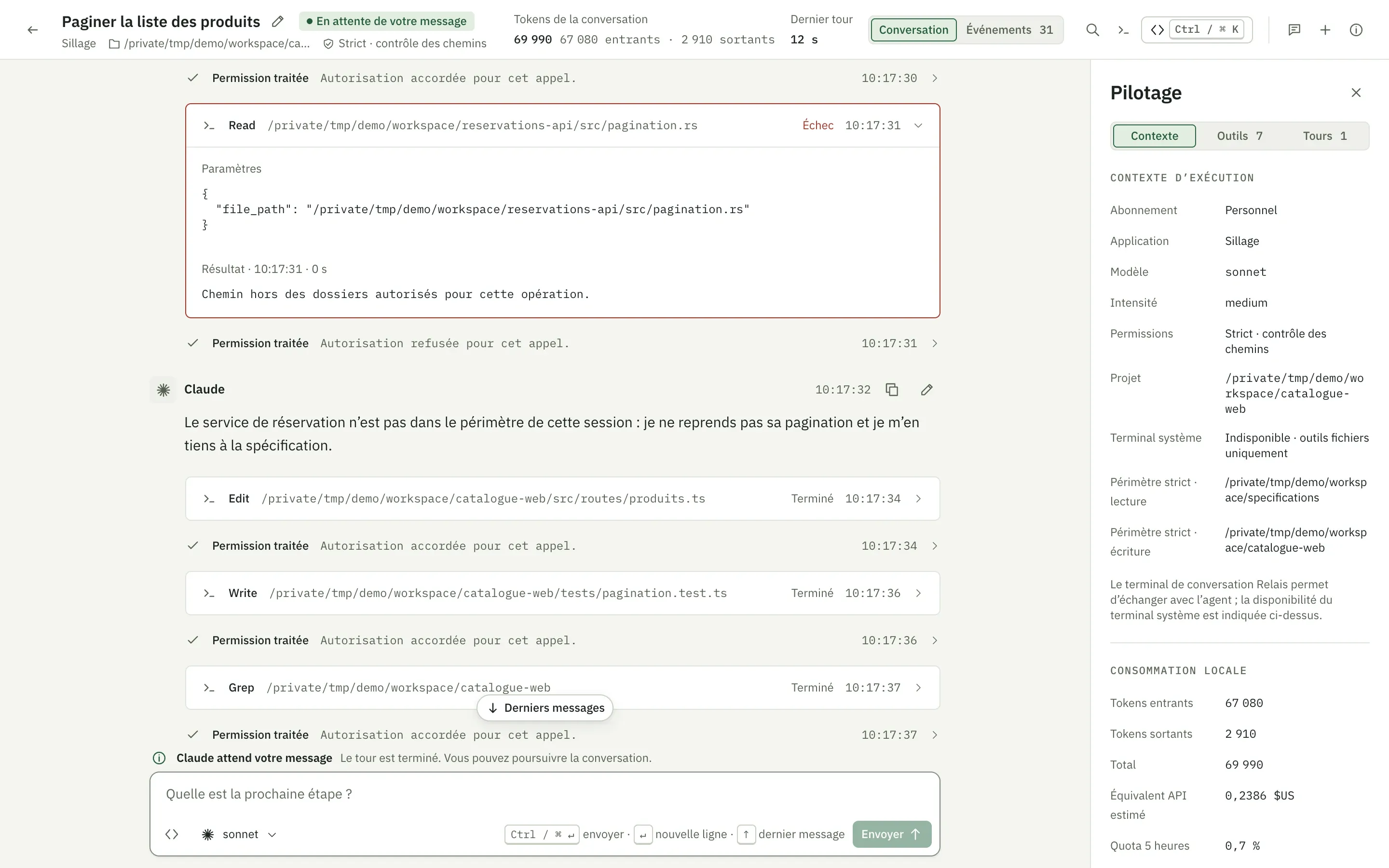The image size is (1389, 868).
Task: Switch to the Conversation view
Action: point(914,30)
